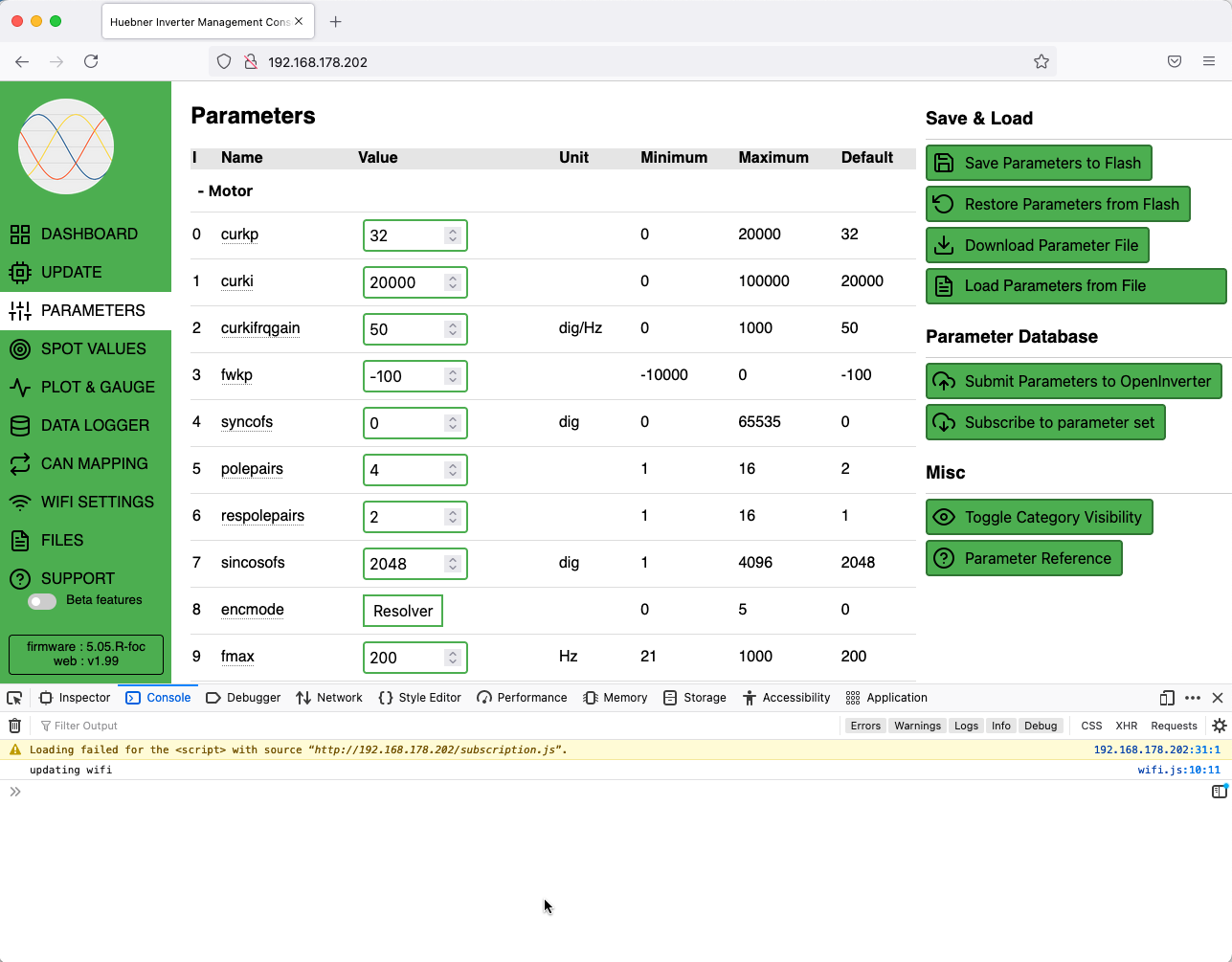The image size is (1232, 962).
Task: Click the Data Logger database icon
Action: click(20, 426)
